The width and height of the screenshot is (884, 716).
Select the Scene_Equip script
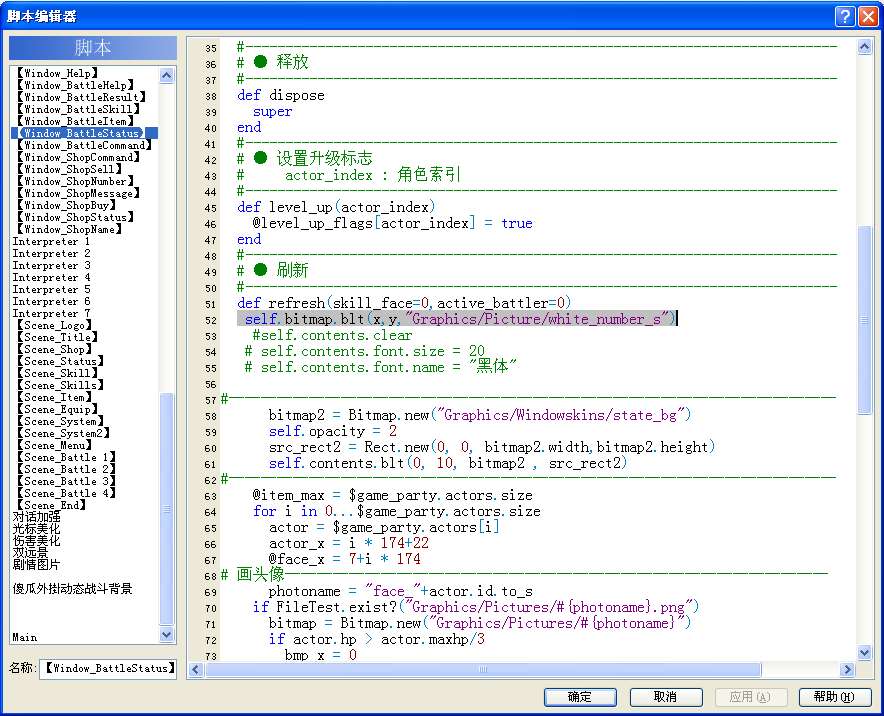click(x=57, y=409)
